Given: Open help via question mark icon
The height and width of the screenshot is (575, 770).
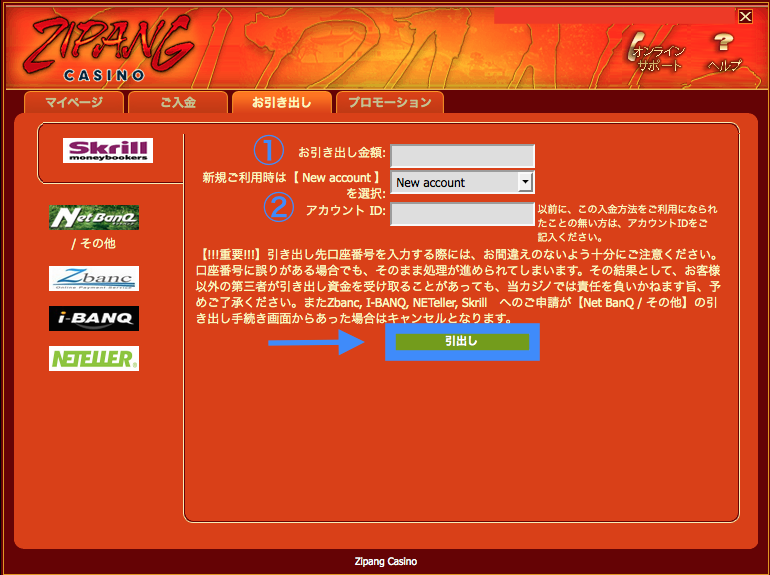Looking at the screenshot, I should tap(724, 53).
